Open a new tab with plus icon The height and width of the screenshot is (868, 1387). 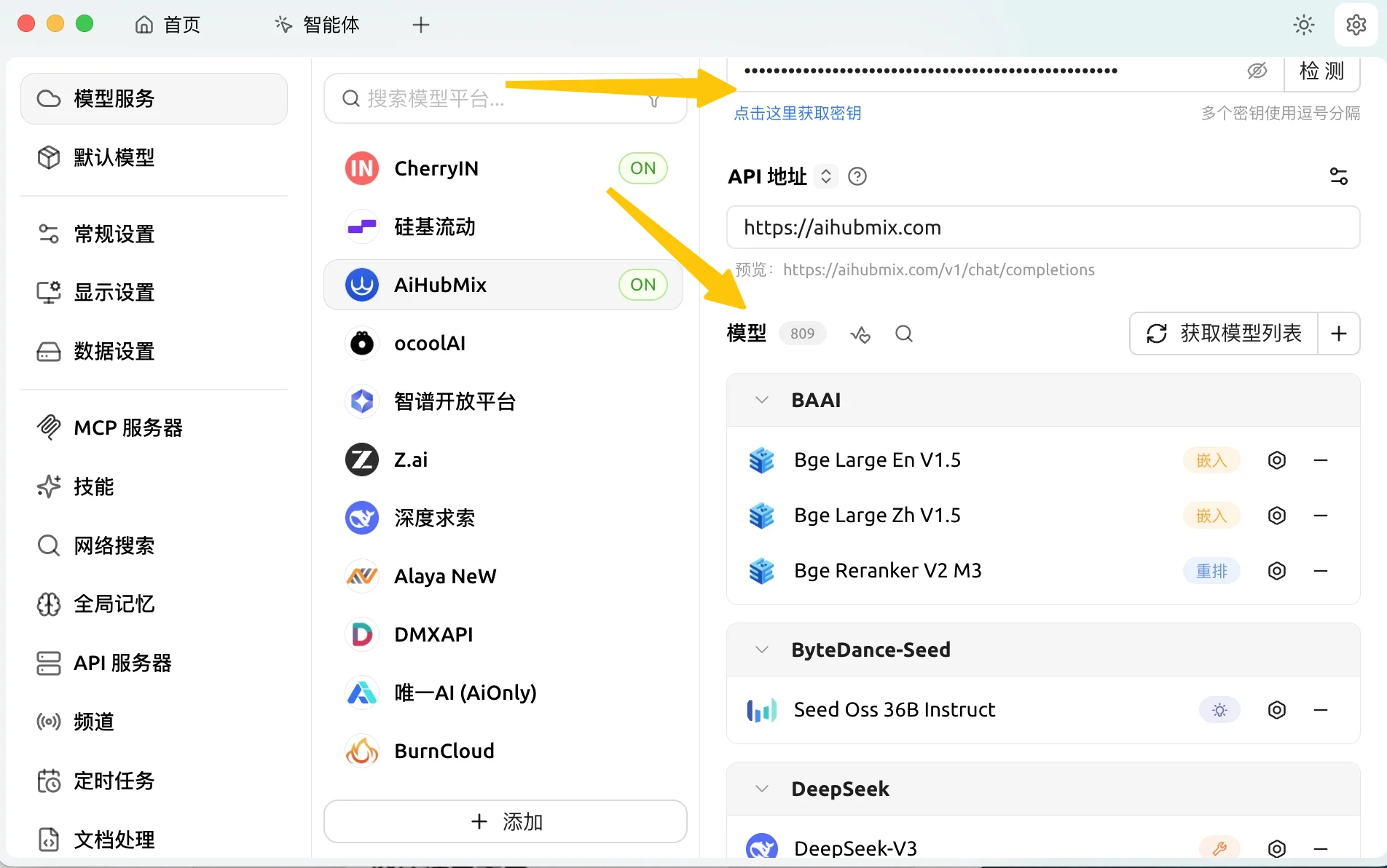(421, 25)
